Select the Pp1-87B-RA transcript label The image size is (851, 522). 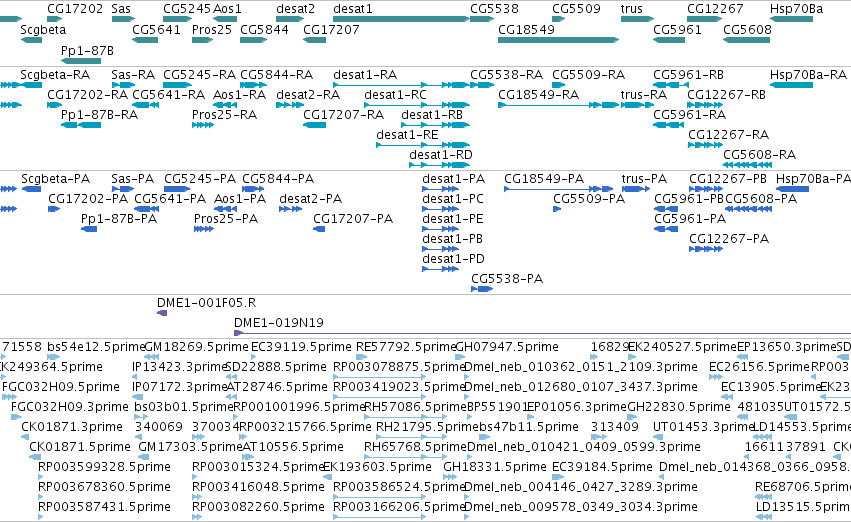[99, 115]
